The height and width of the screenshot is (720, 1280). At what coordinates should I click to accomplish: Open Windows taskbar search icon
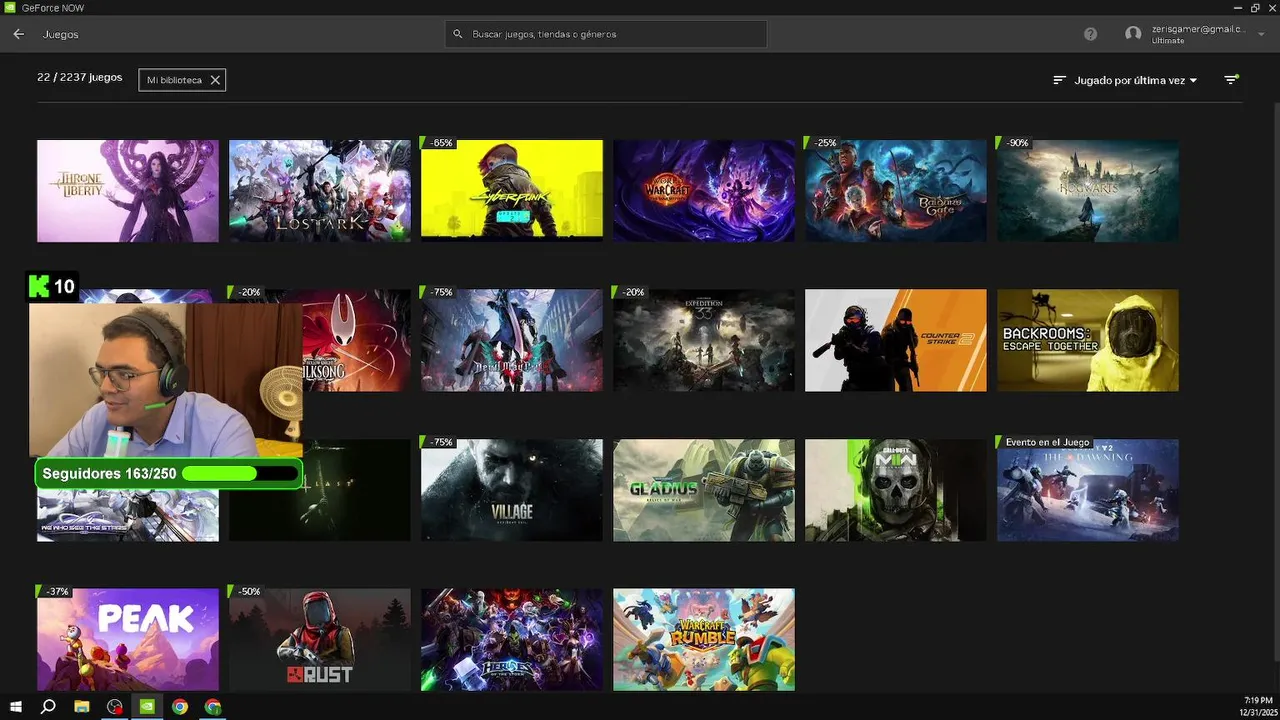tap(48, 707)
